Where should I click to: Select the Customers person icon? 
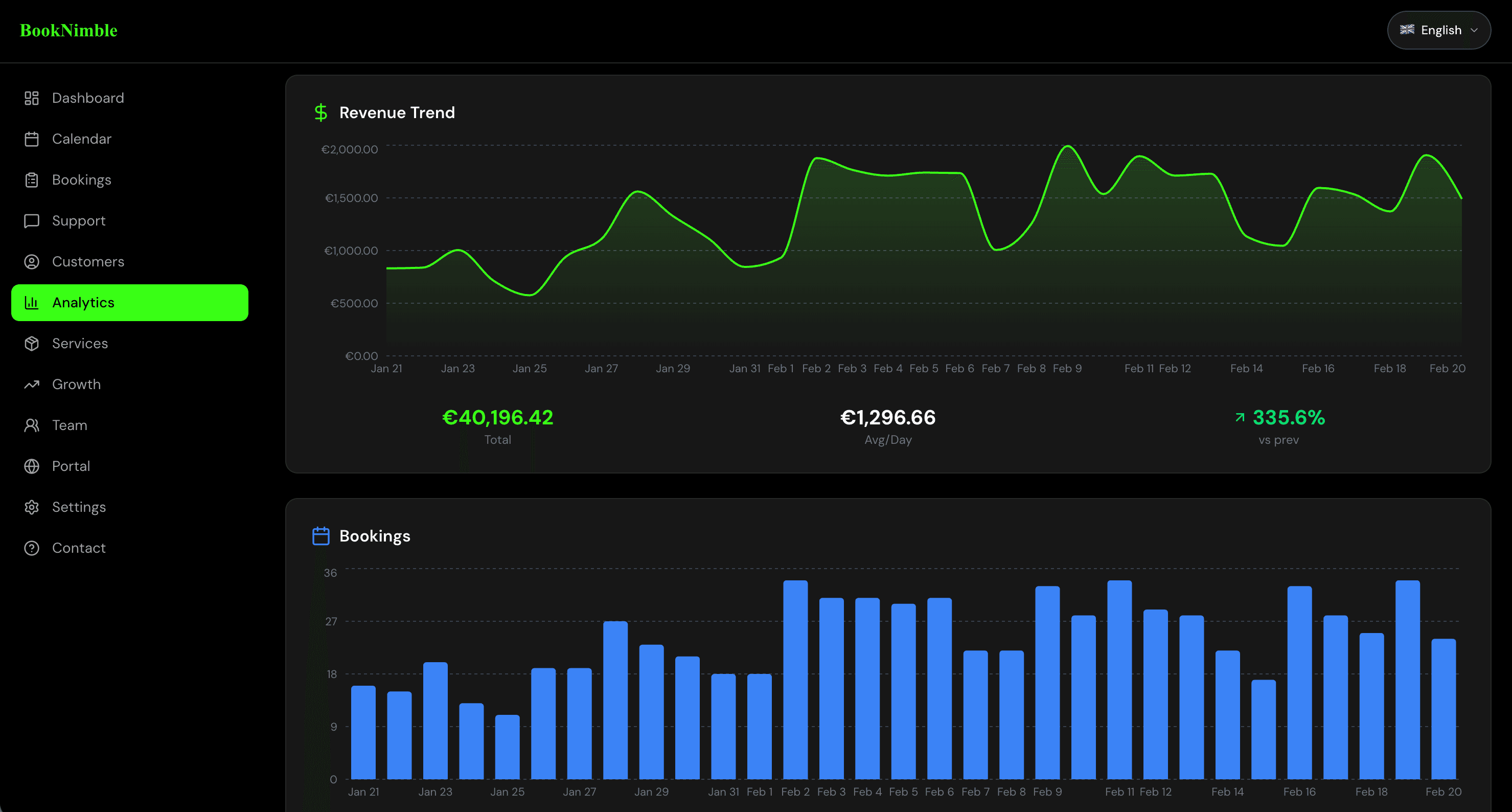coord(32,262)
